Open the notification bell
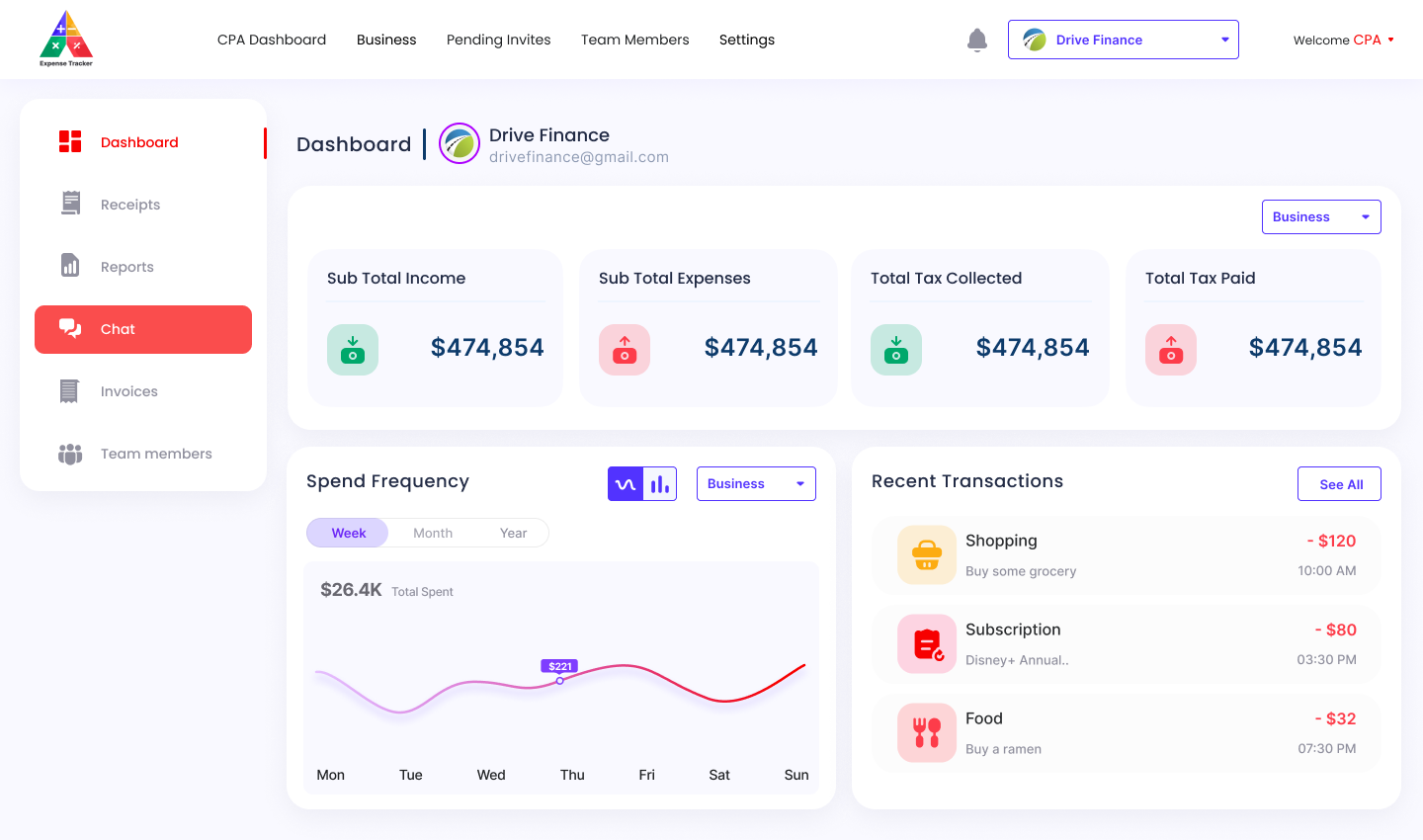The image size is (1423, 840). pos(977,40)
